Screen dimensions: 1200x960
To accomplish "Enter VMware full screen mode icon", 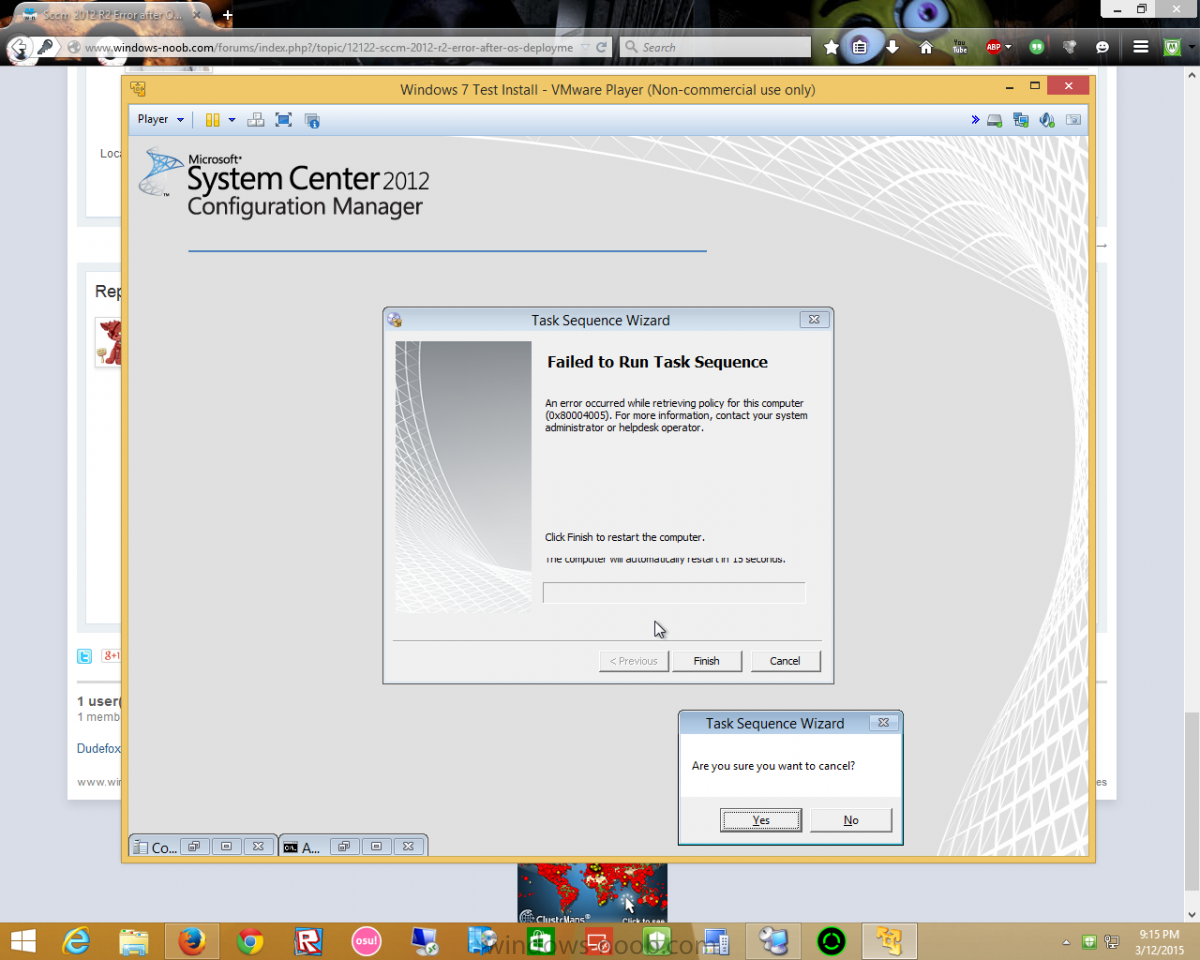I will tap(284, 120).
